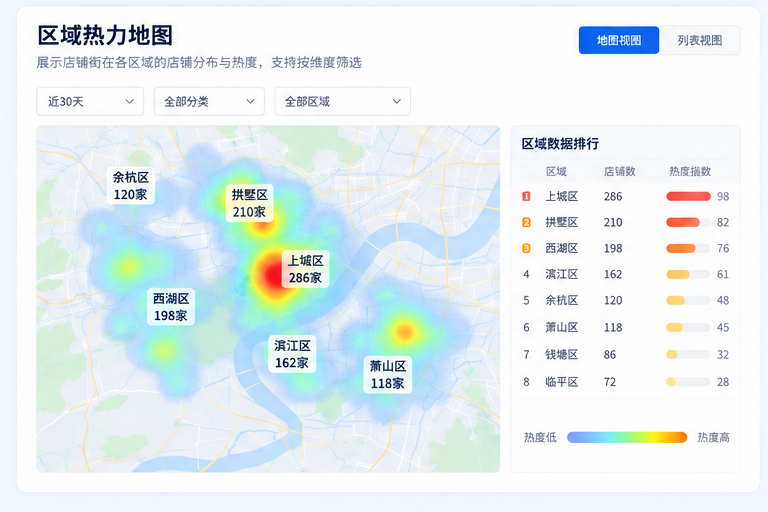Open the 全部分类 category dropdown
Image resolution: width=768 pixels, height=512 pixels.
[209, 101]
